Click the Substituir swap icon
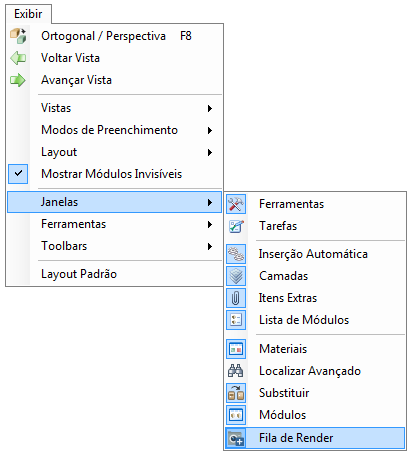 (x=236, y=393)
